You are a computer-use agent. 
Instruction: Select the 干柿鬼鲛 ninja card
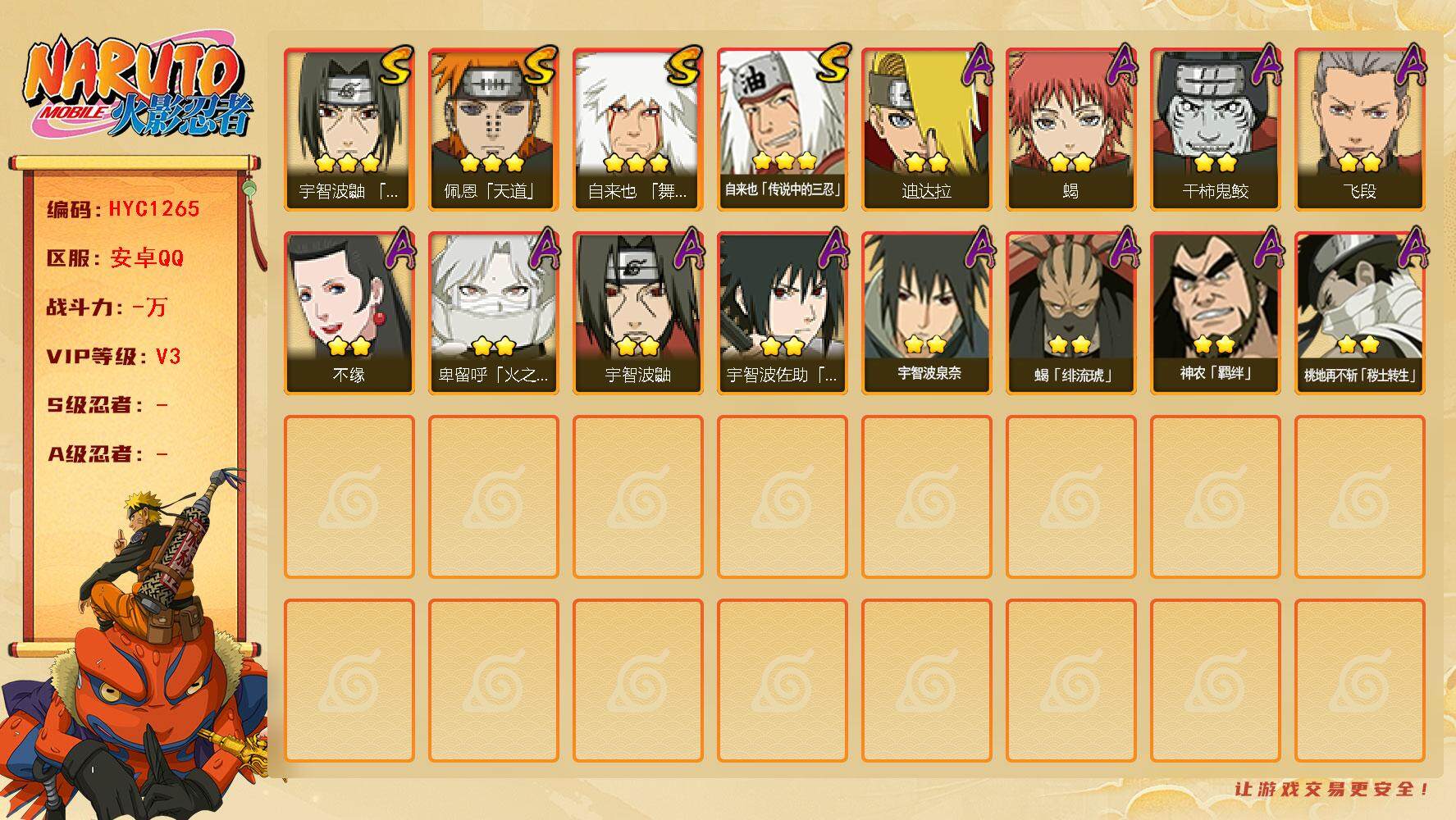1215,130
